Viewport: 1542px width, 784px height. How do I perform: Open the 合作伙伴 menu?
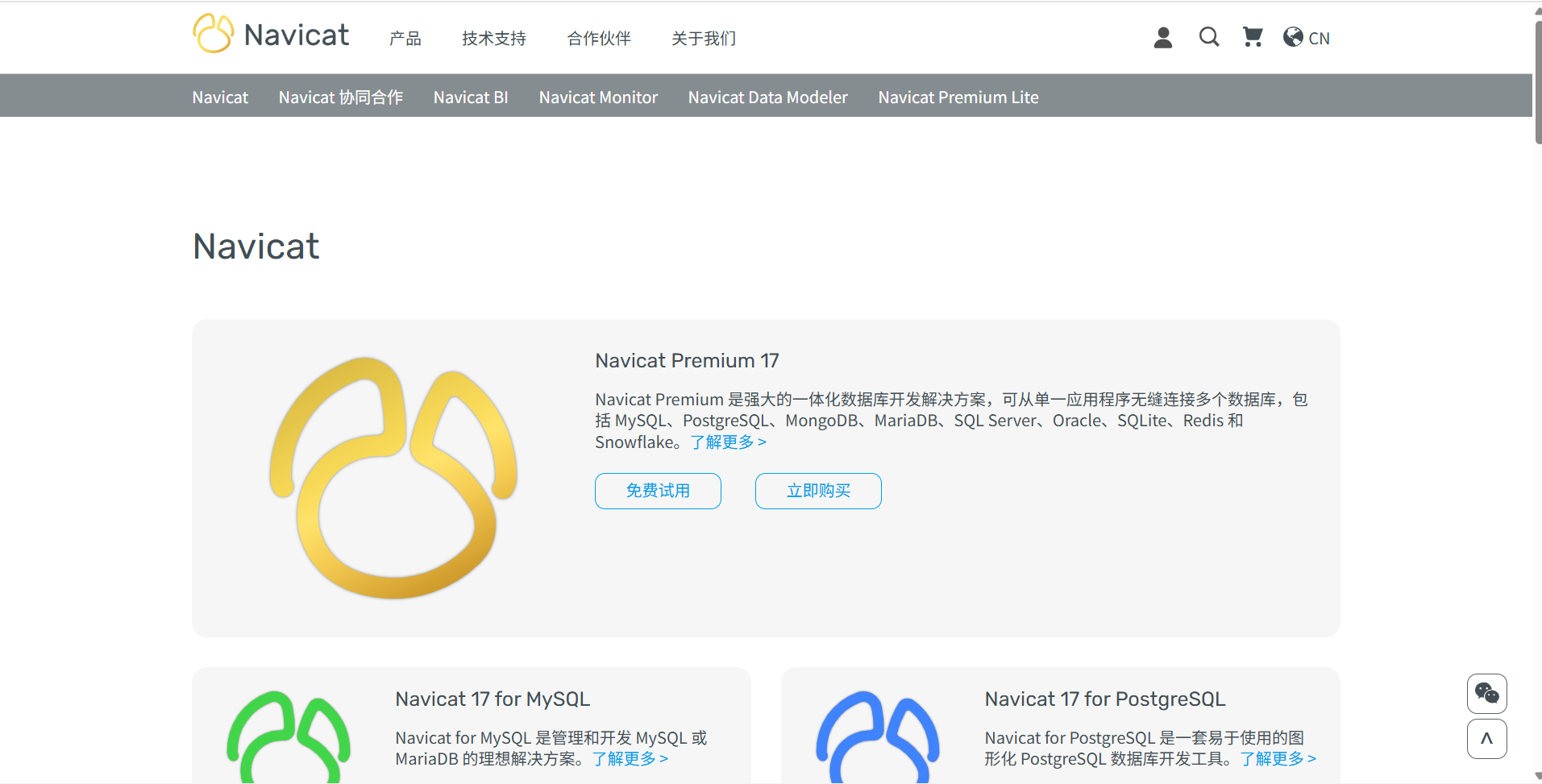coord(598,38)
